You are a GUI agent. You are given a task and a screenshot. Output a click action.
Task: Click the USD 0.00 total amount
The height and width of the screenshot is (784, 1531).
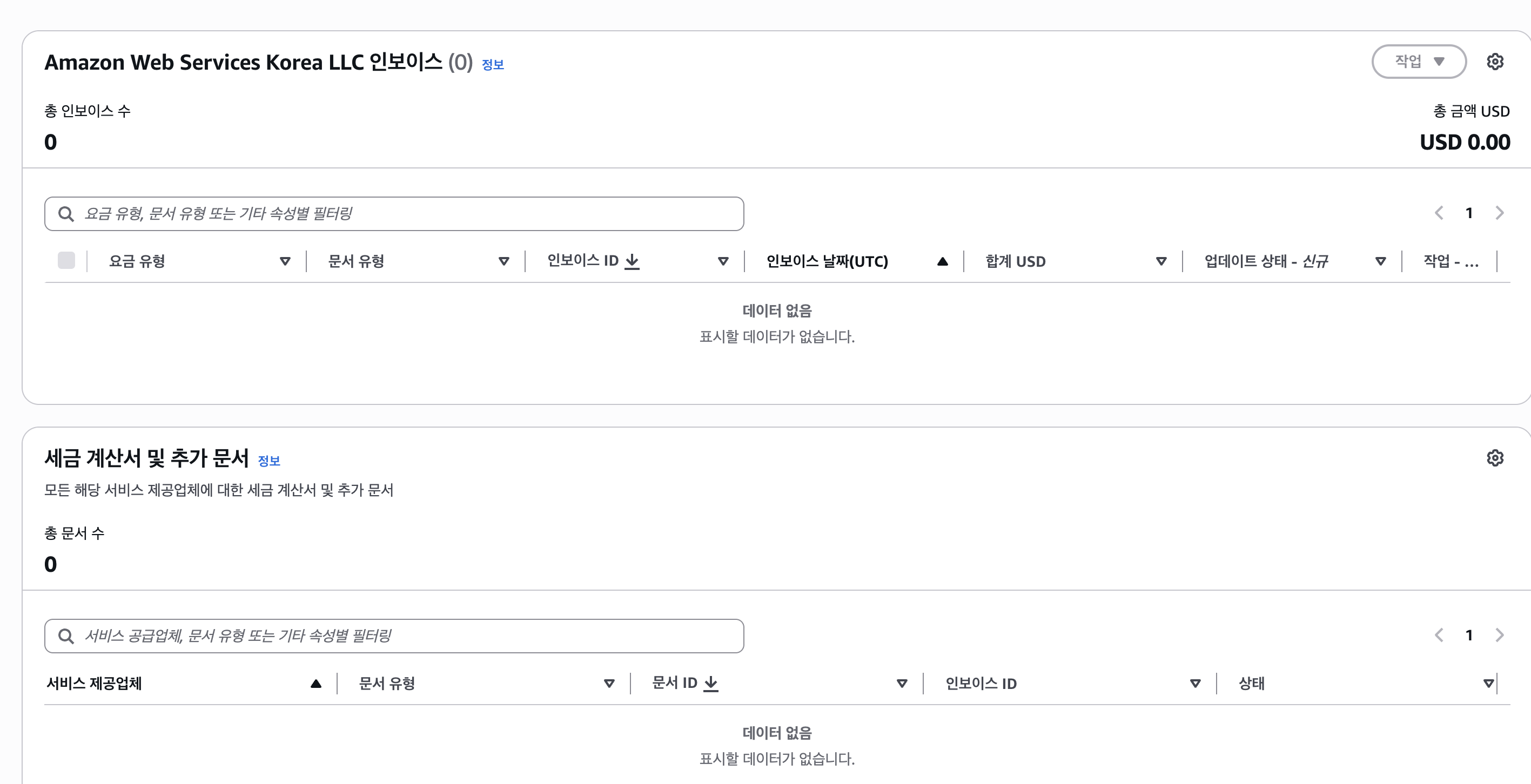1465,143
